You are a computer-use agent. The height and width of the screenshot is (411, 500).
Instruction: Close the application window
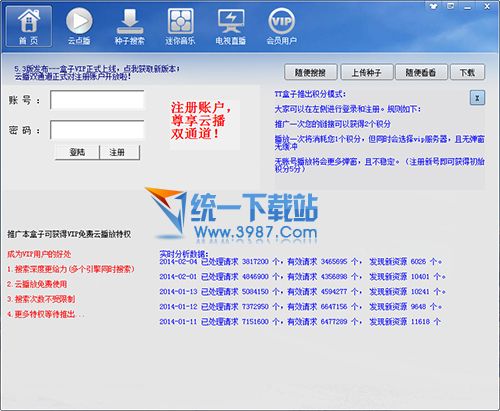coord(487,6)
